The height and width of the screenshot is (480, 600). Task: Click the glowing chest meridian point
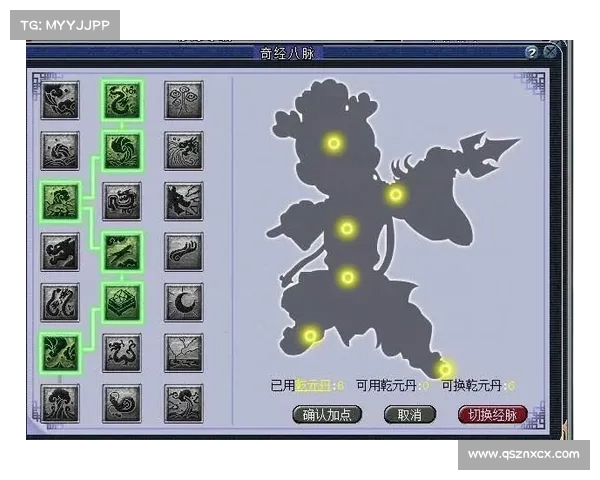point(347,229)
